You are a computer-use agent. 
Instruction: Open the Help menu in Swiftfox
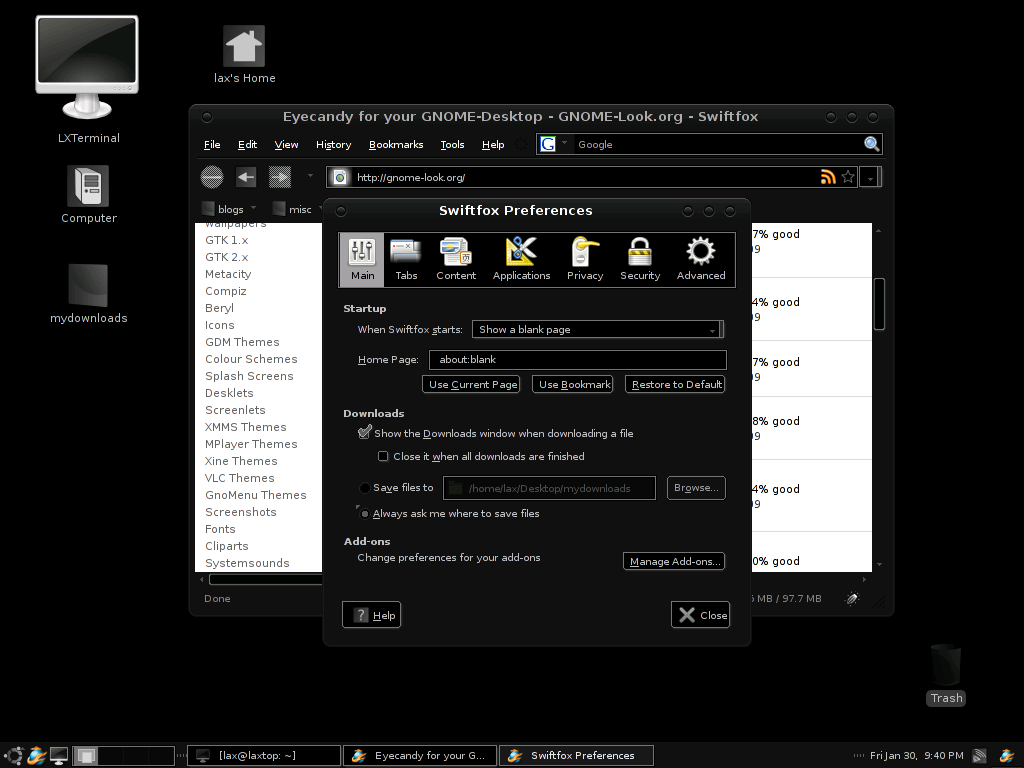(x=493, y=144)
